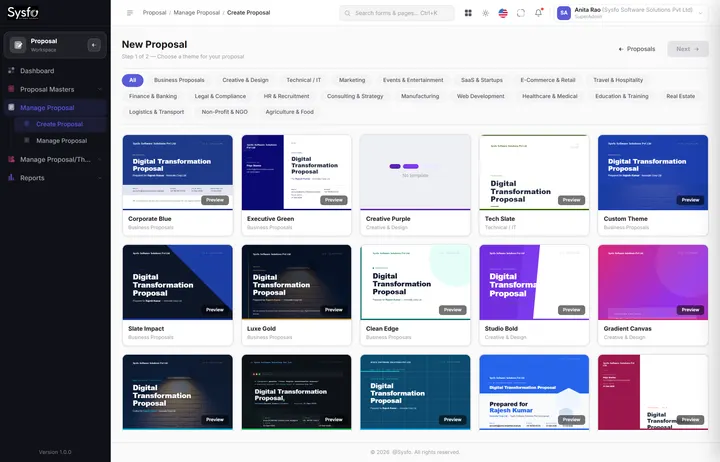Select the Slate Impact theme thumbnail
The height and width of the screenshot is (462, 720).
pyautogui.click(x=178, y=282)
